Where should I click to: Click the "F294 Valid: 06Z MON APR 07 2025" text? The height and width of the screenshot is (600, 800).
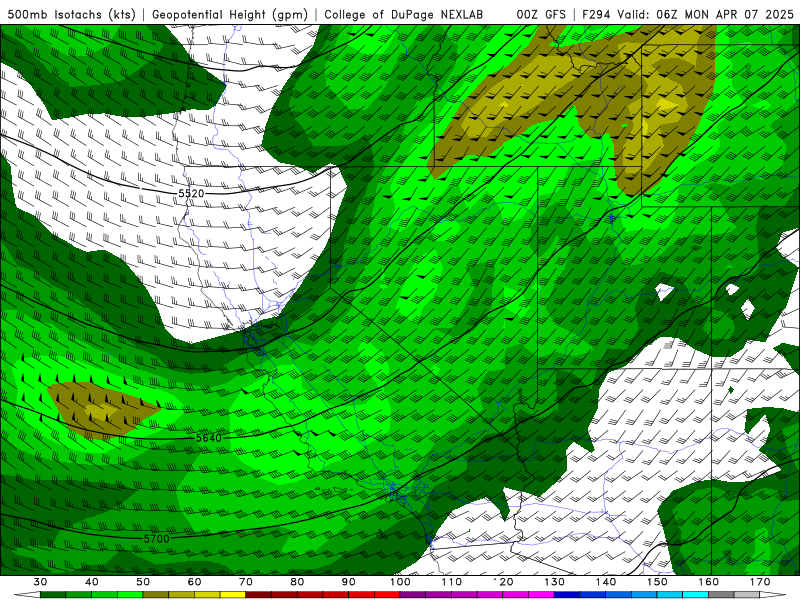[x=688, y=14]
